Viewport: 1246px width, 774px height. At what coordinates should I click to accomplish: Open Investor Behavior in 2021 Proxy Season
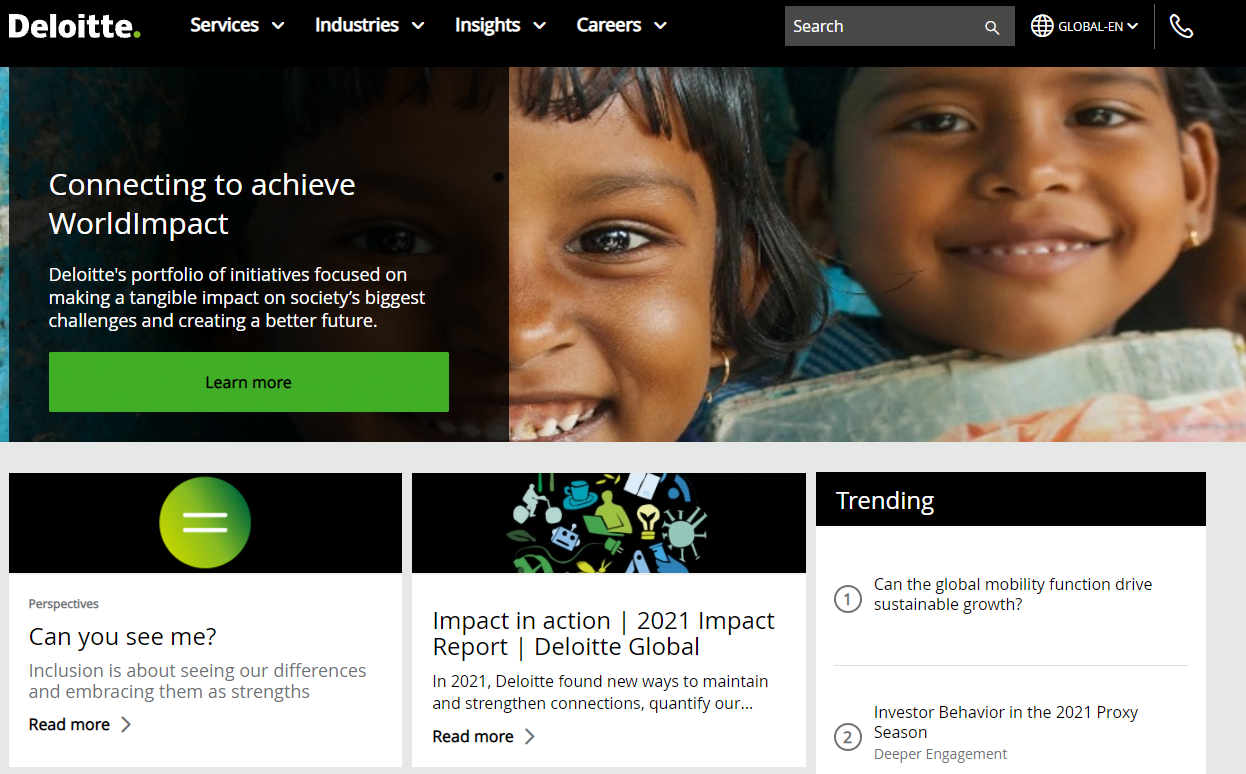point(1006,722)
